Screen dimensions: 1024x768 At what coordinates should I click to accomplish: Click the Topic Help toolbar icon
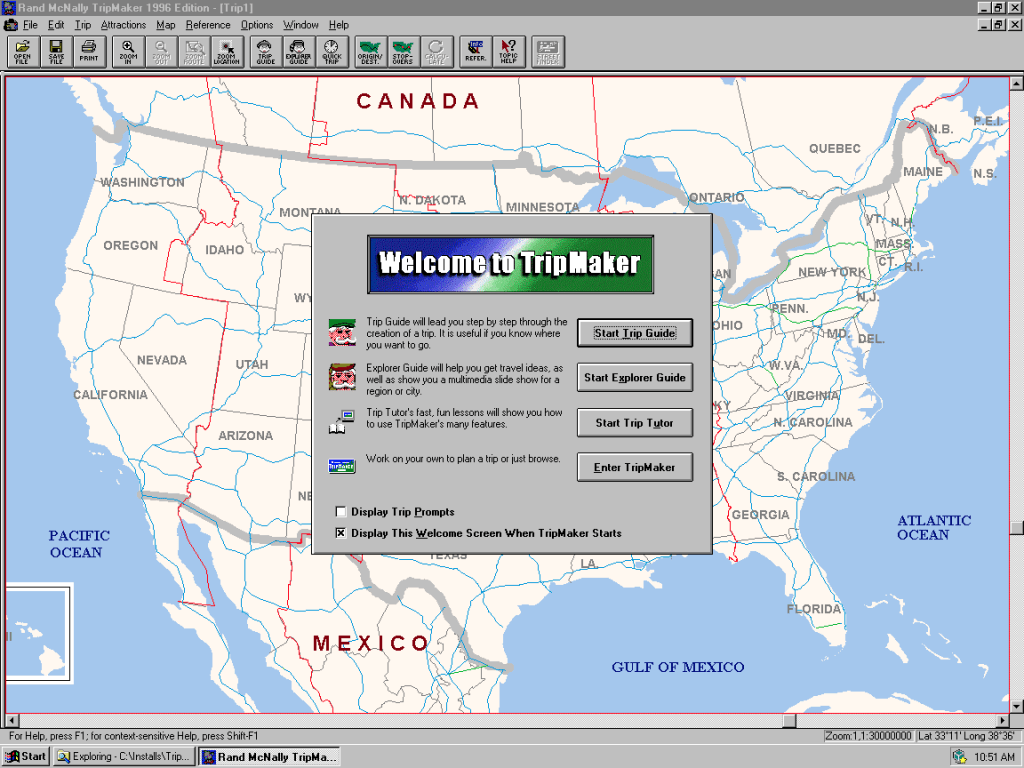pos(508,52)
